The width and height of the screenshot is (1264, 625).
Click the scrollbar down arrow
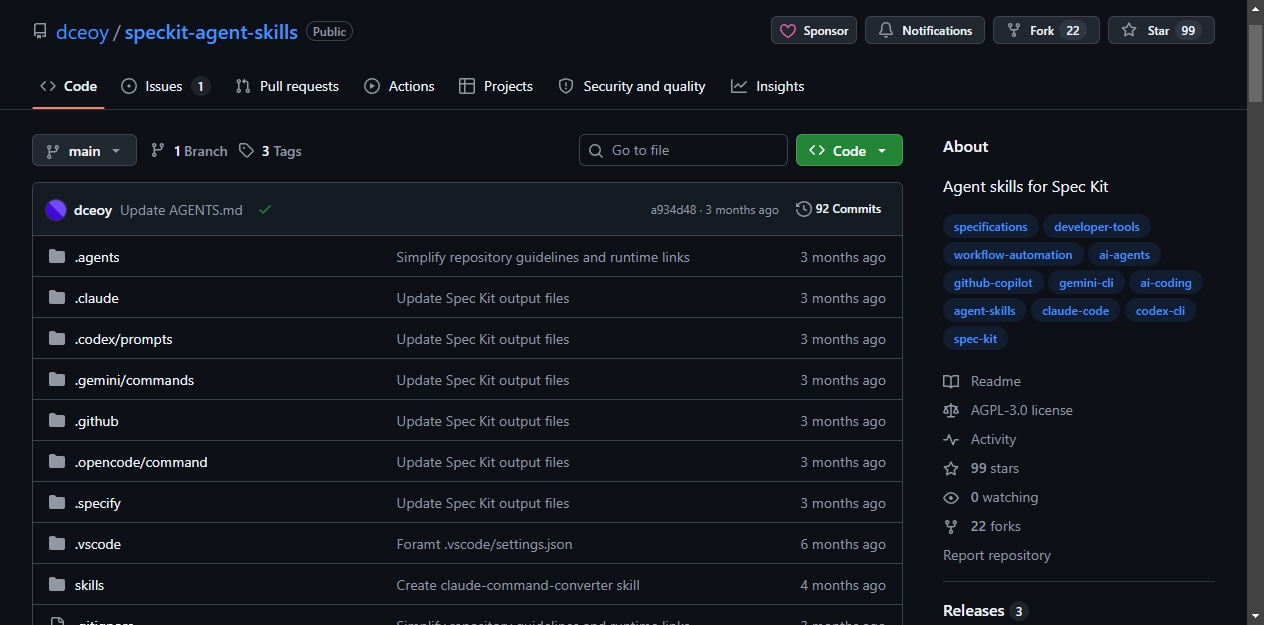point(1256,615)
